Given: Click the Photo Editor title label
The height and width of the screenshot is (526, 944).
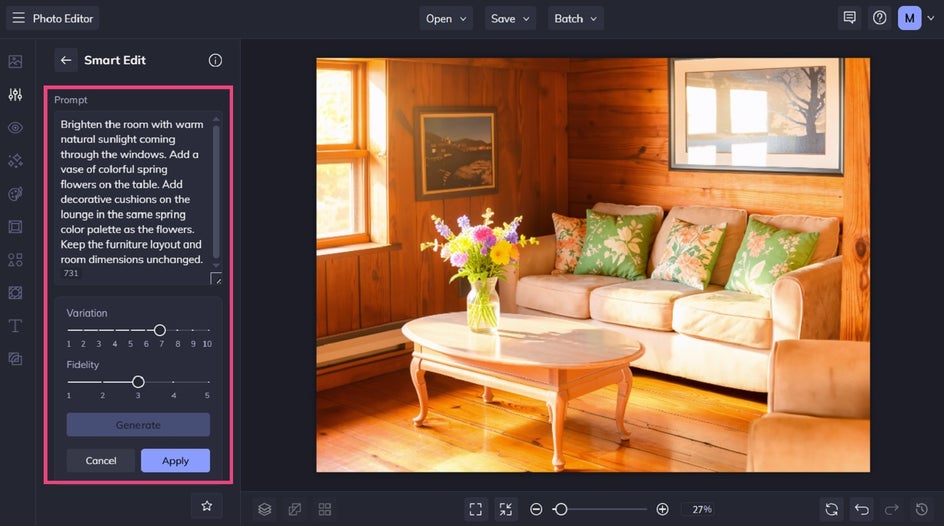Looking at the screenshot, I should point(63,19).
